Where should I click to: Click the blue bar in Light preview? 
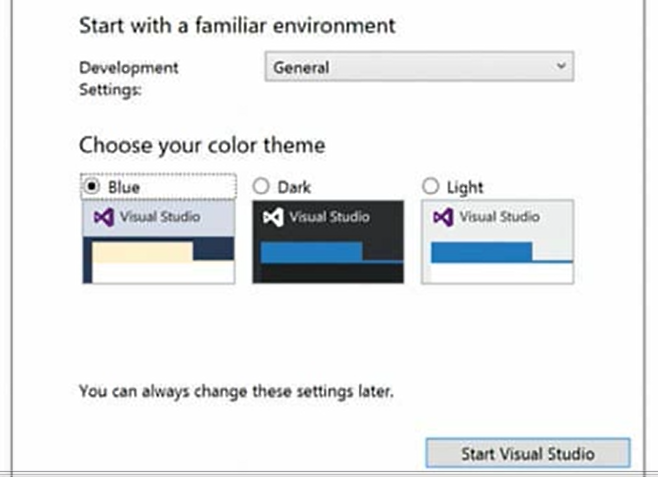[482, 252]
